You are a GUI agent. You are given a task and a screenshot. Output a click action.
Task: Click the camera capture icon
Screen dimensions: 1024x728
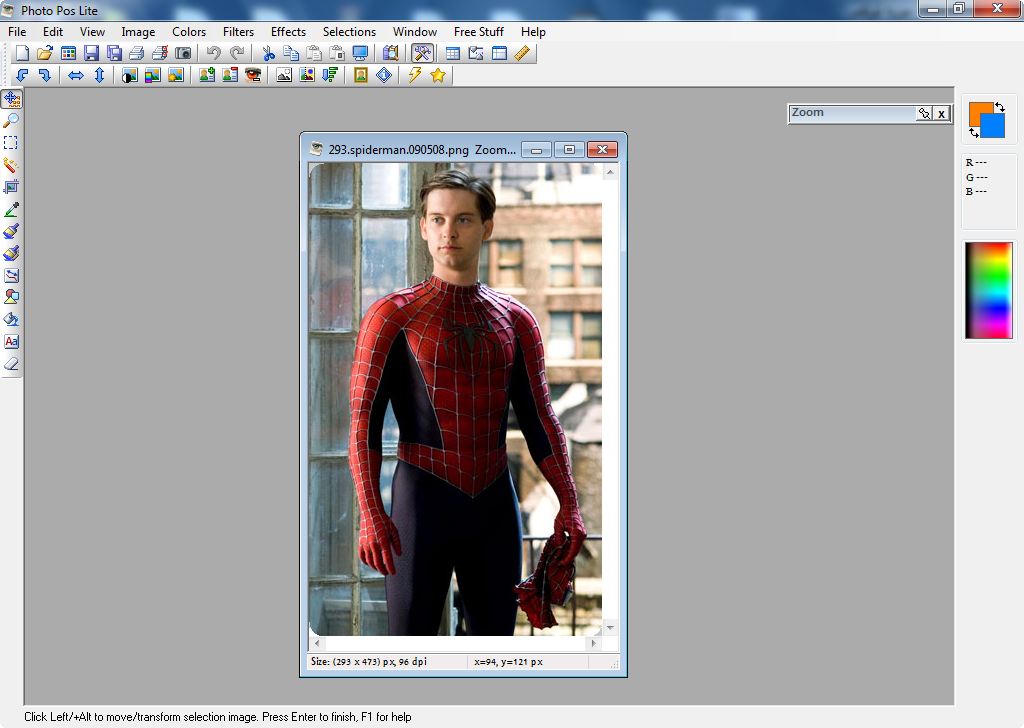[x=183, y=54]
